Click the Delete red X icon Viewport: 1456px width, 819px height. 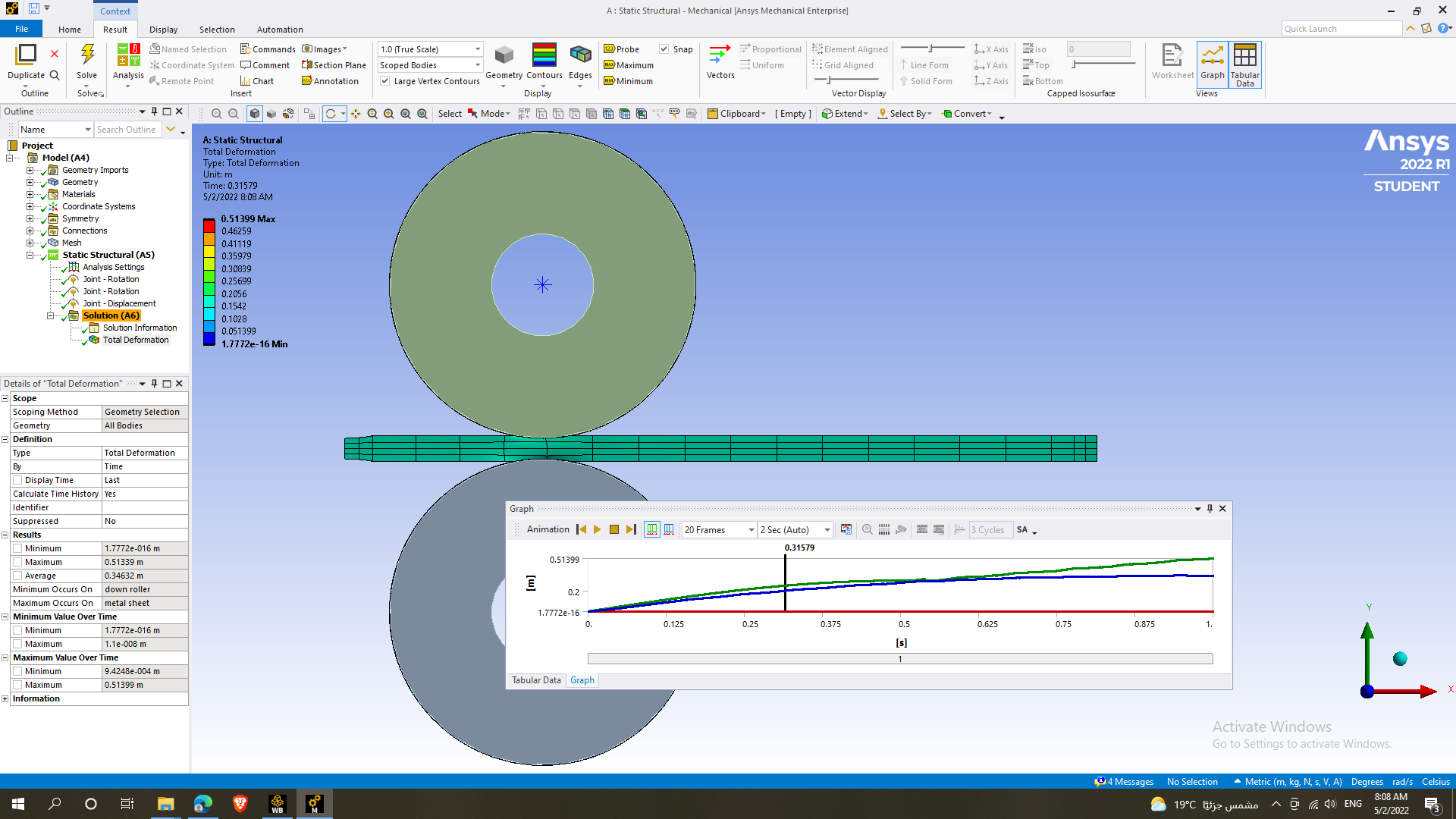coord(55,54)
